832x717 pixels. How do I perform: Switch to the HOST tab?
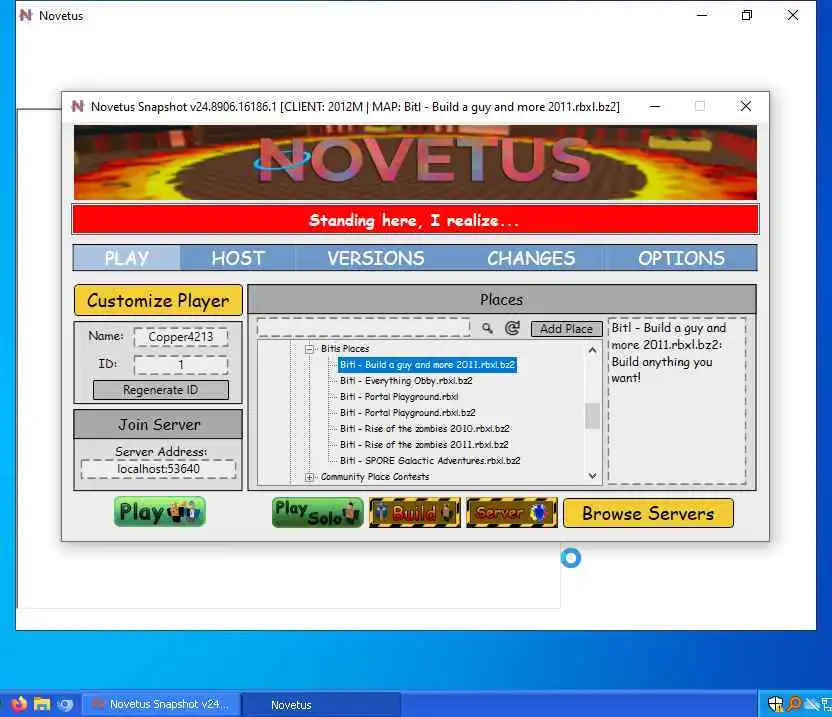pyautogui.click(x=238, y=258)
